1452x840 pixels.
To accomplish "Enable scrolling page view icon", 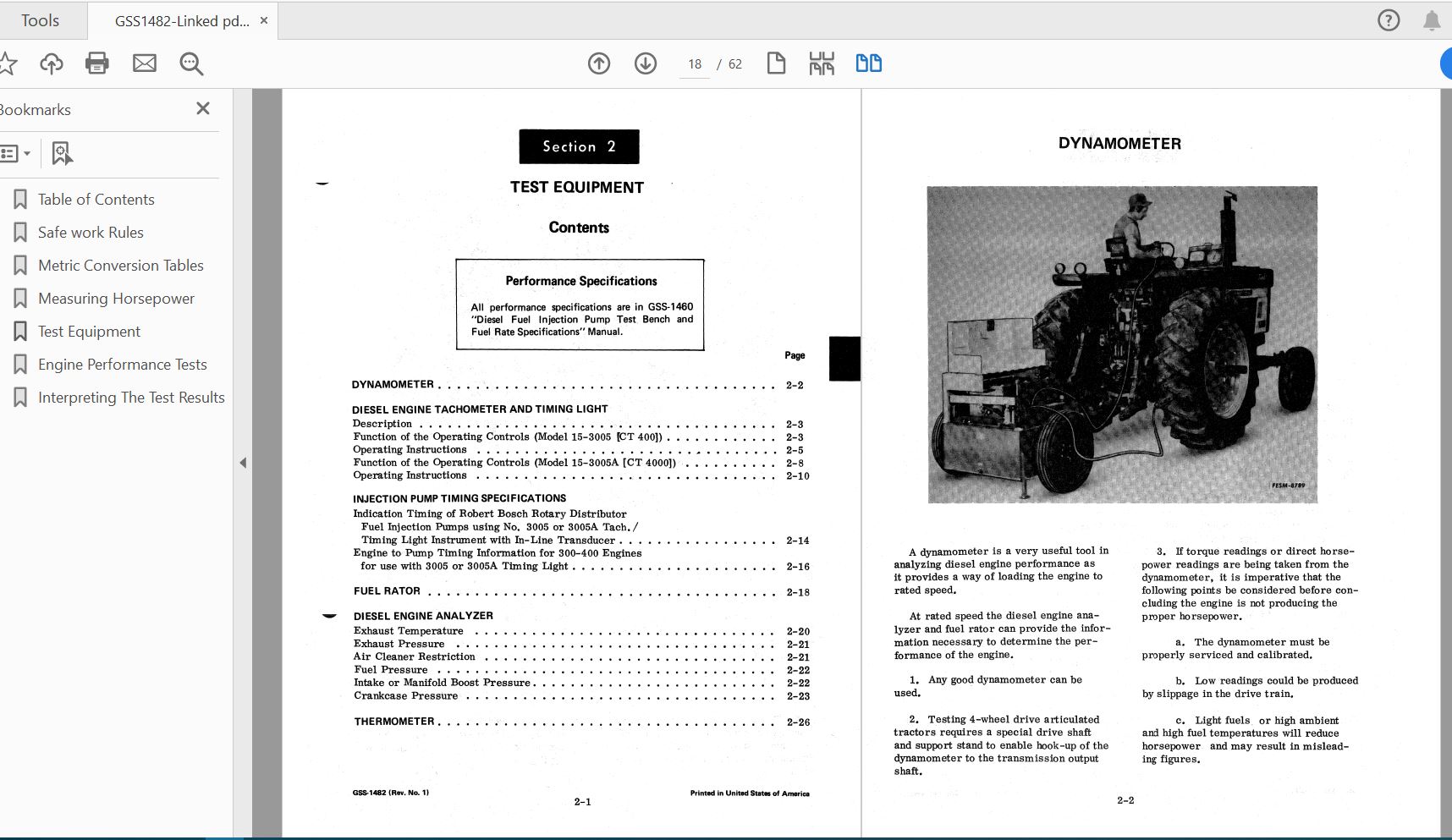I will pos(822,63).
